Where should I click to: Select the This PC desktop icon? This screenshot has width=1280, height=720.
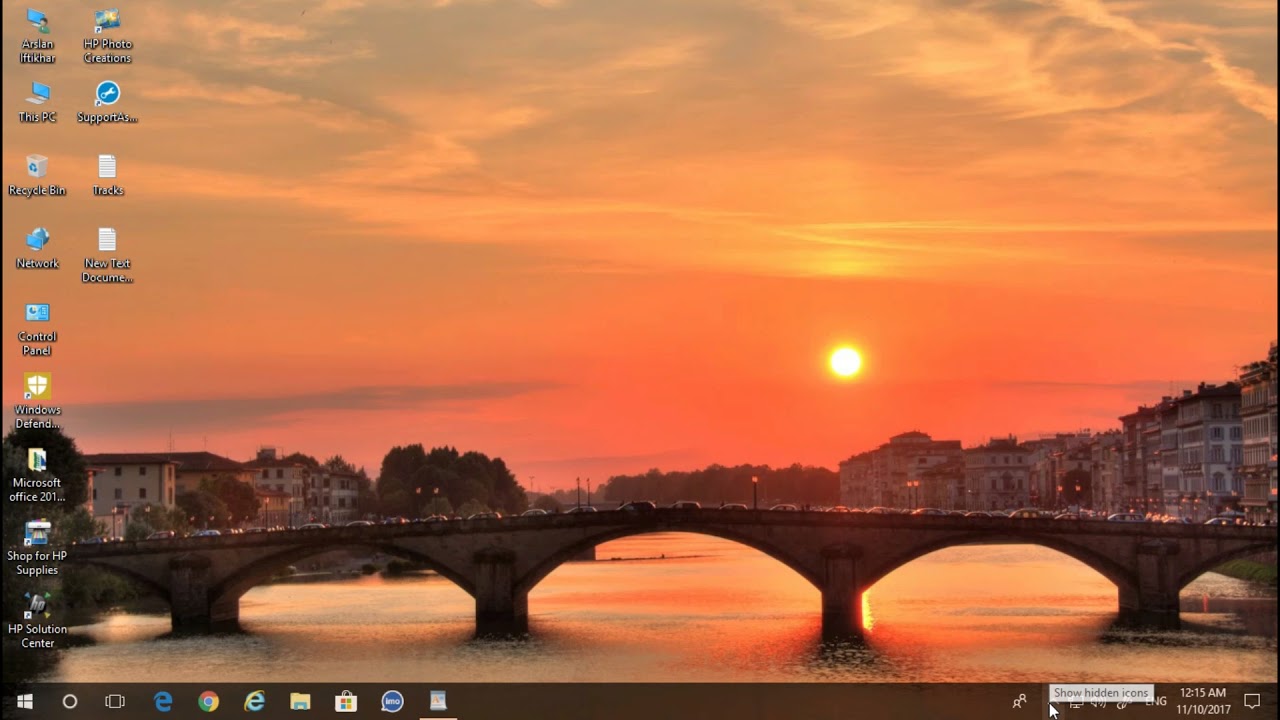coord(37,102)
